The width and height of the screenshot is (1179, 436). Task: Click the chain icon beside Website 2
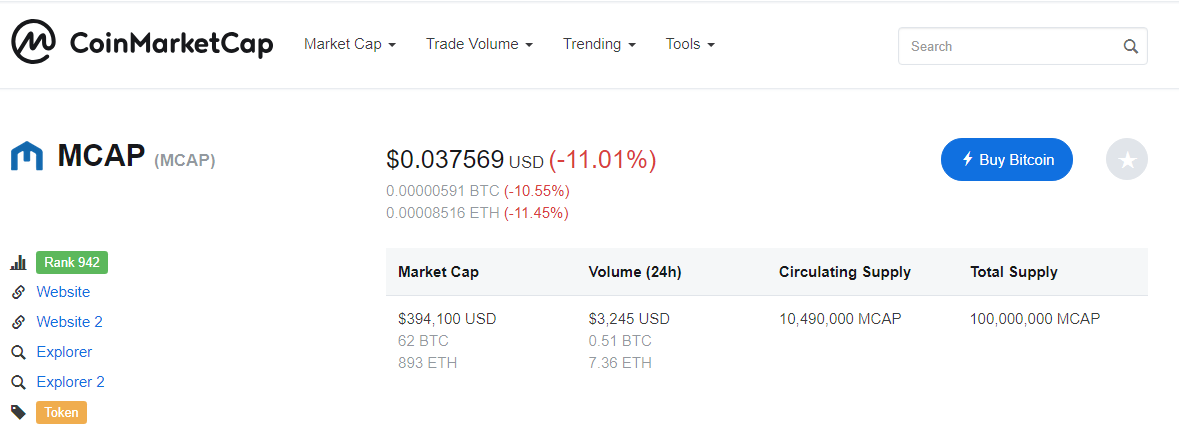click(x=18, y=322)
